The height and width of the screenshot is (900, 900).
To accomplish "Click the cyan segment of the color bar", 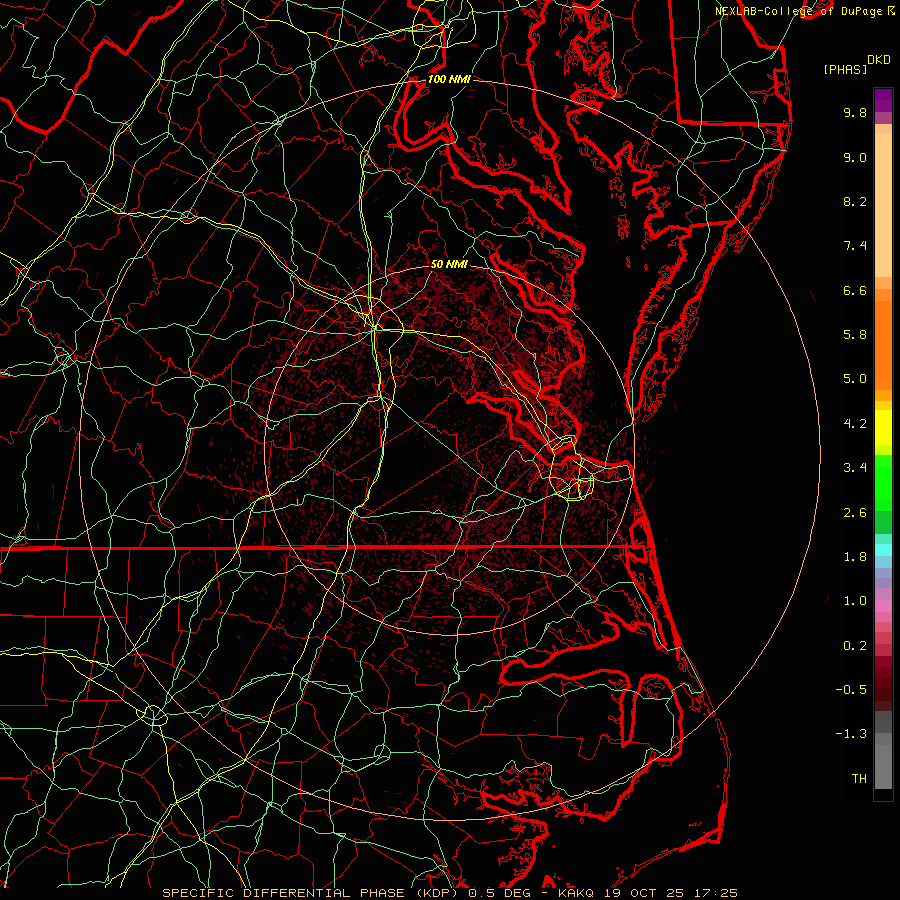I will coord(883,550).
